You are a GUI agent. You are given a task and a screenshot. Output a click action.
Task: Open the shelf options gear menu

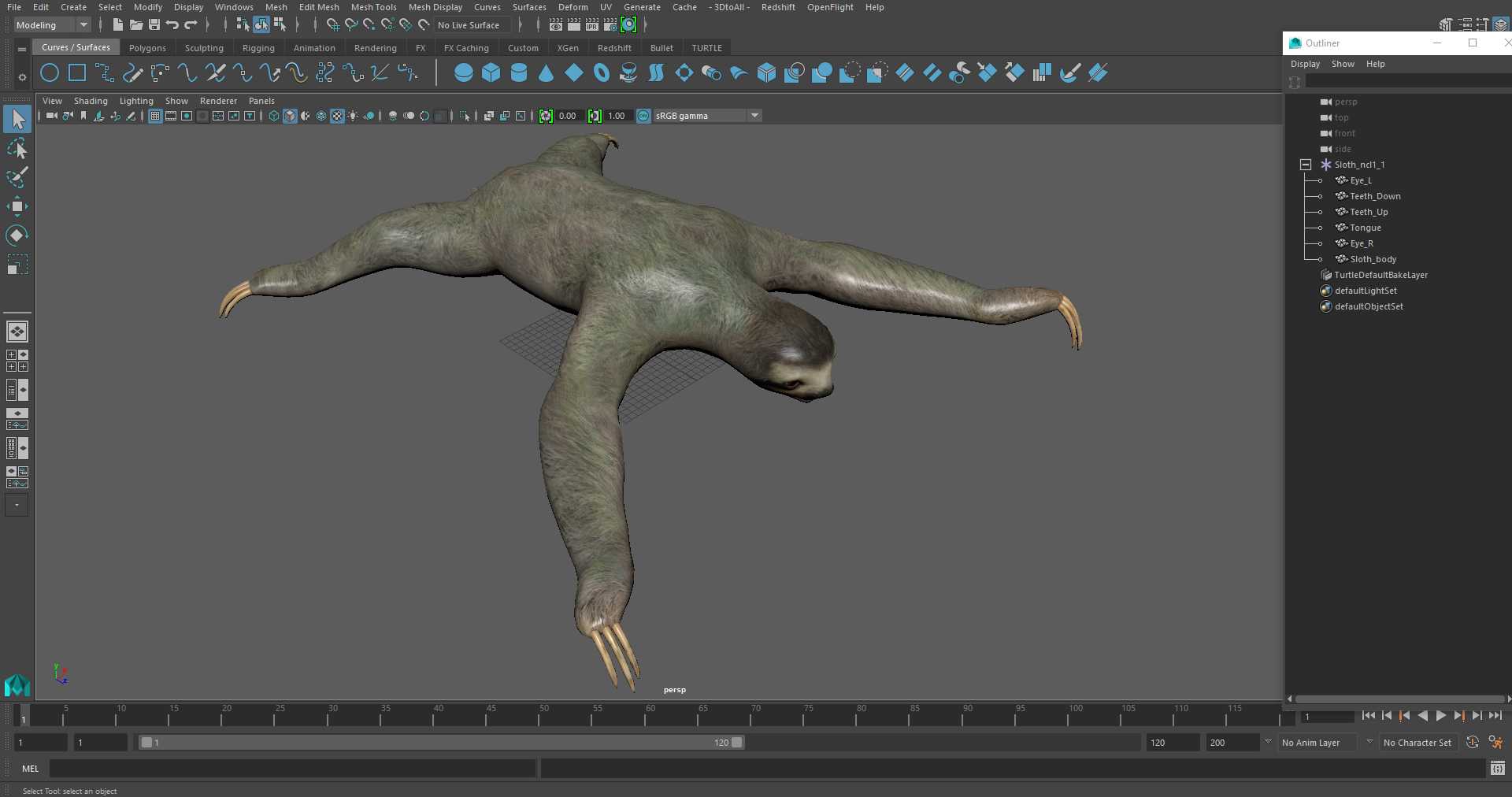click(22, 77)
